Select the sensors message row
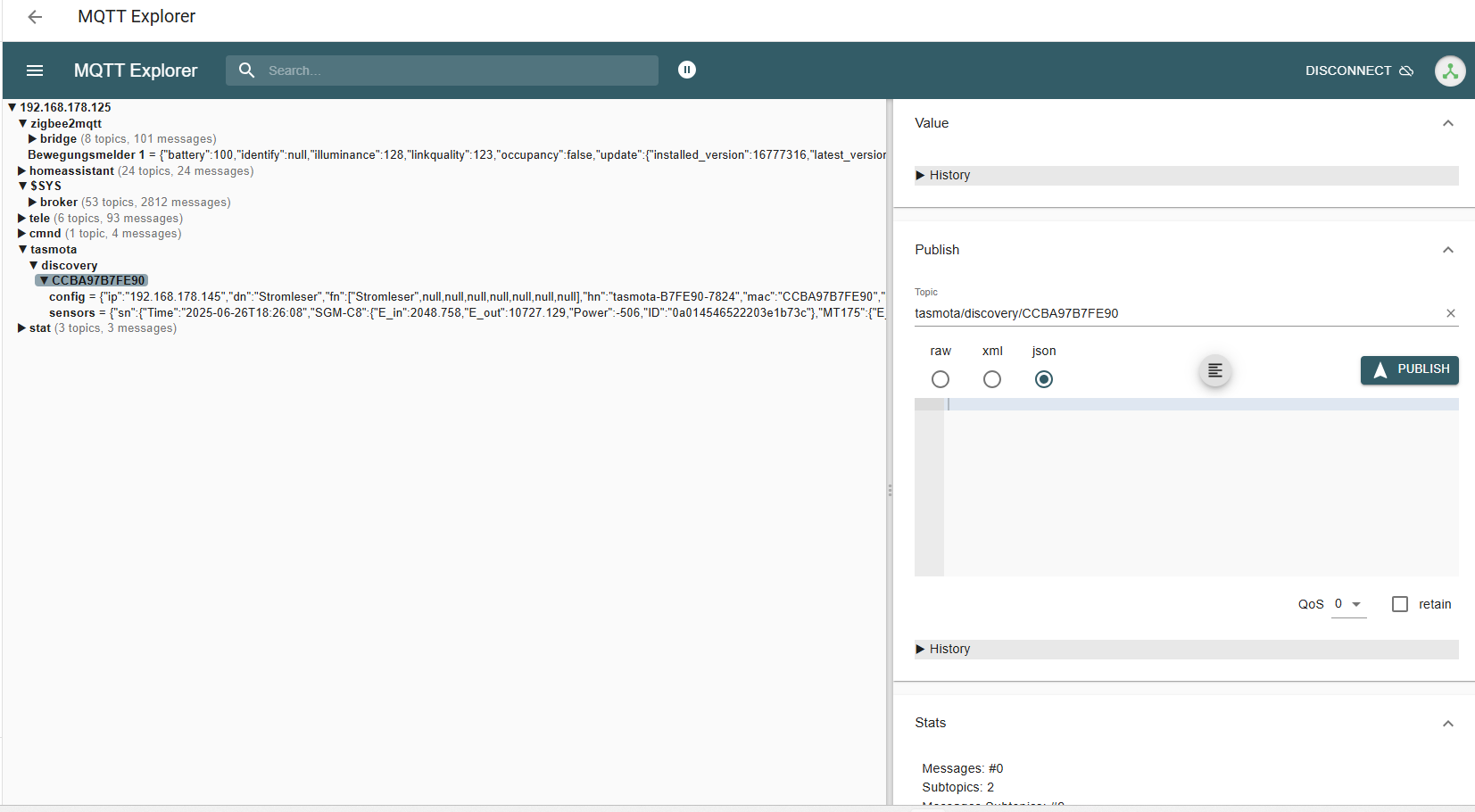This screenshot has width=1475, height=812. (x=467, y=312)
